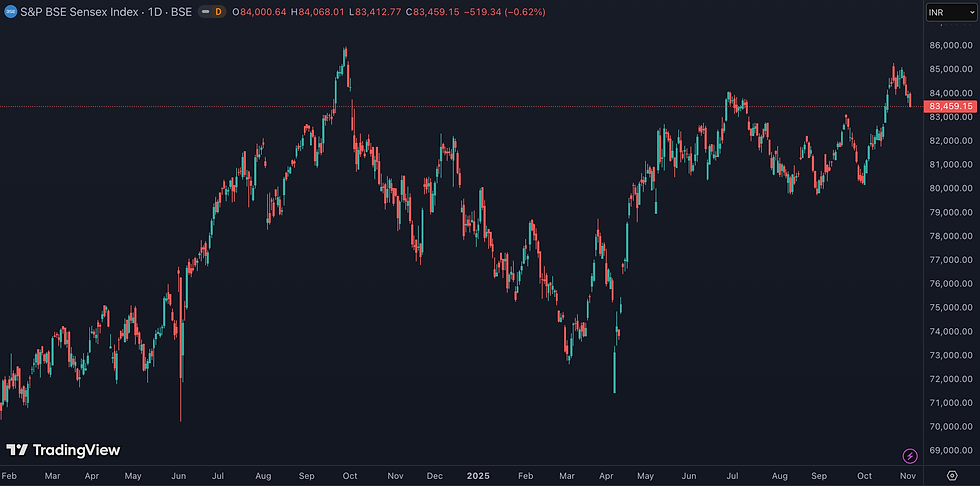Click the orange D delayed-data indicator
The width and height of the screenshot is (980, 486).
pyautogui.click(x=218, y=12)
